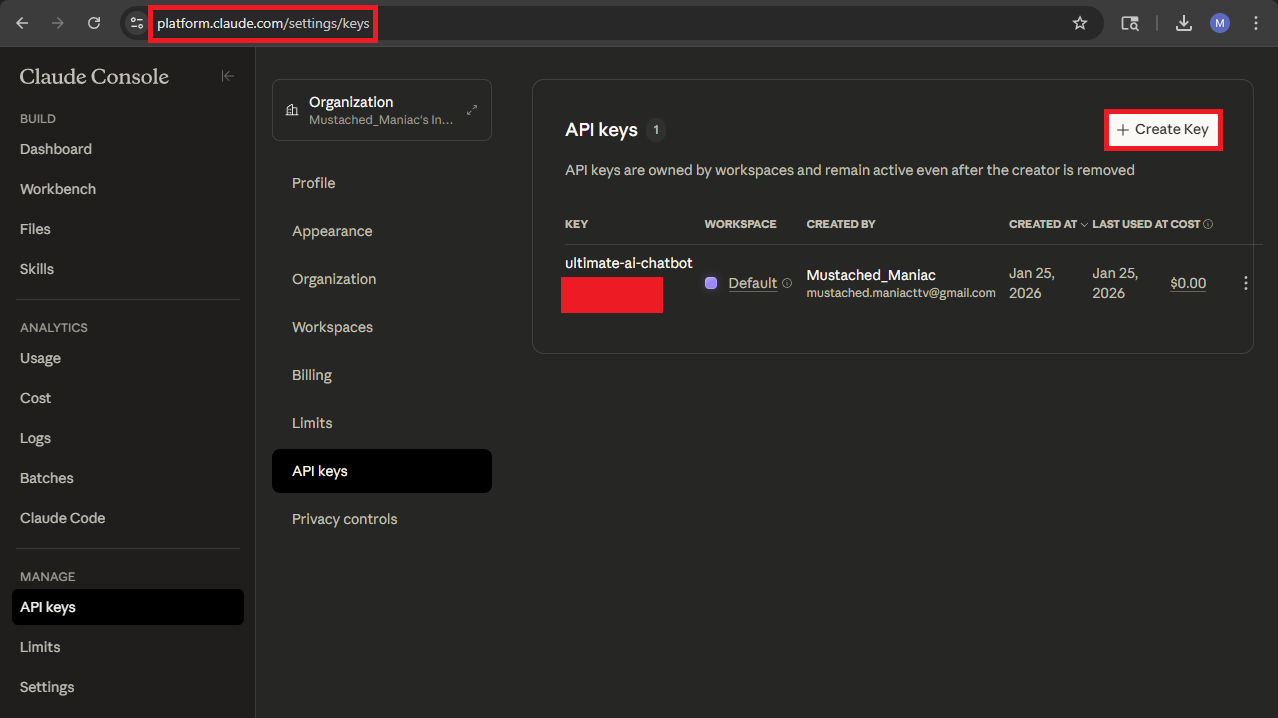The width and height of the screenshot is (1278, 718).
Task: Click the address bar URL field
Action: coord(600,23)
